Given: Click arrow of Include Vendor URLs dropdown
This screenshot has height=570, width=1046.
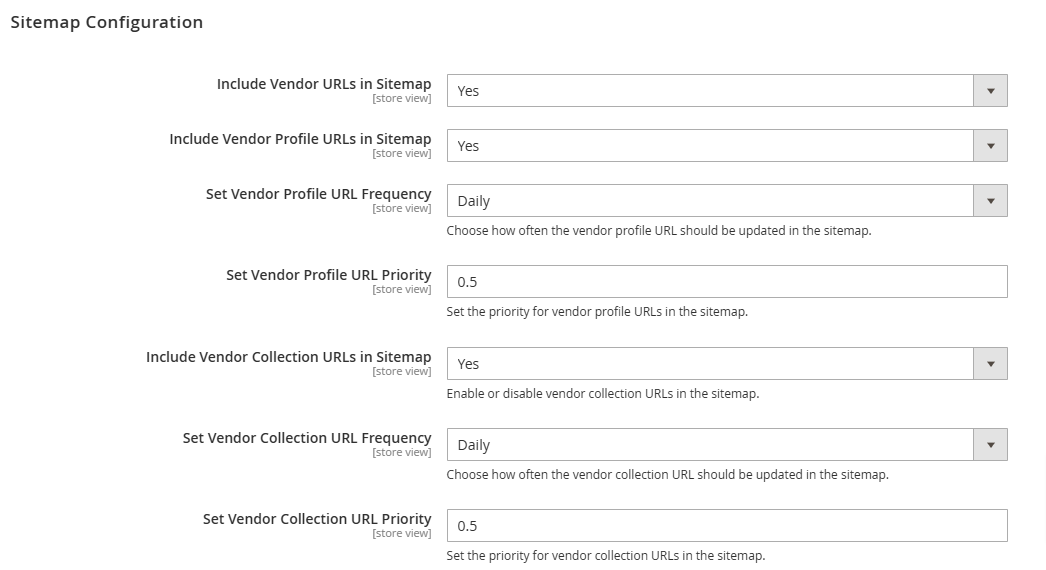Looking at the screenshot, I should [991, 91].
